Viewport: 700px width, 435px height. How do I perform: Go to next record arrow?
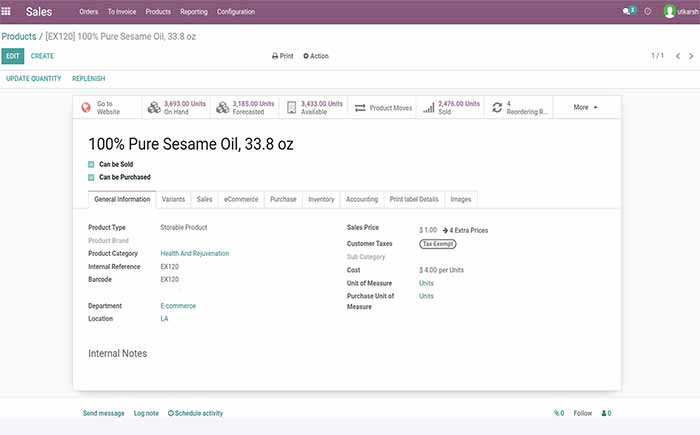pyautogui.click(x=691, y=56)
